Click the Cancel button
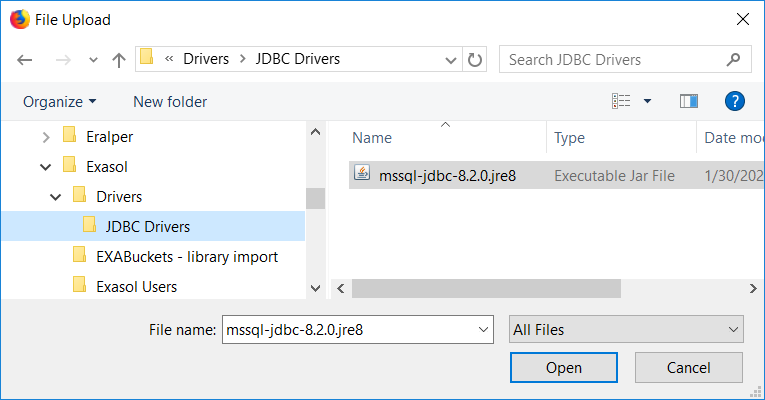 pos(688,368)
